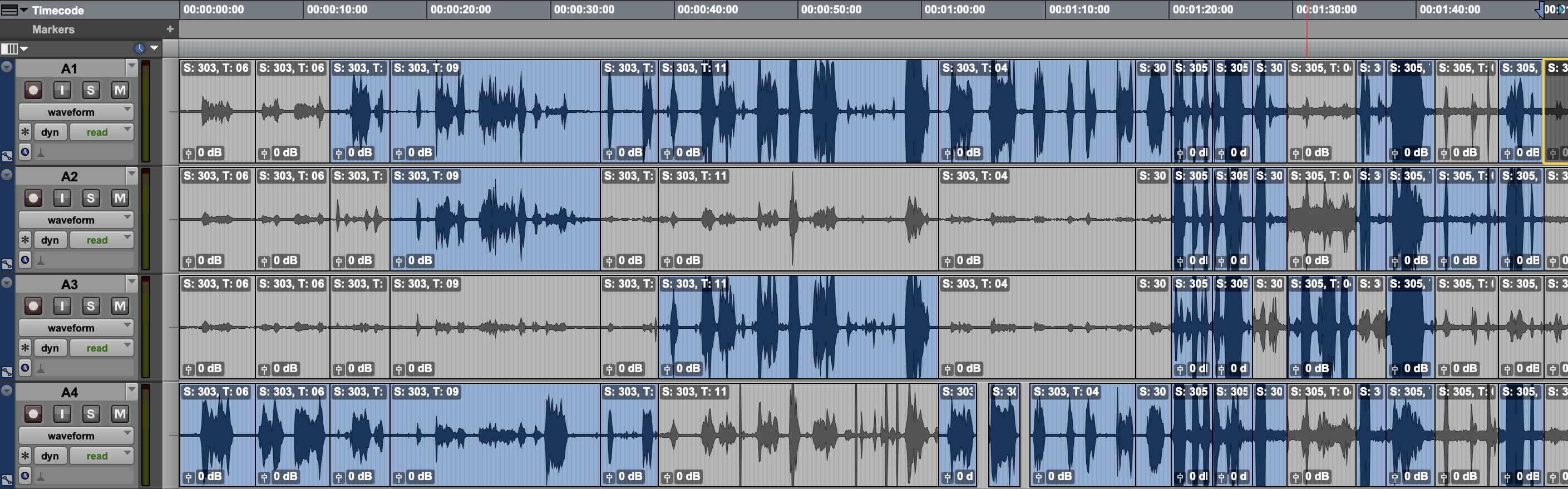Click clip gain fader on A2 T: 11 clip
This screenshot has width=1568, height=489.
pos(667,261)
